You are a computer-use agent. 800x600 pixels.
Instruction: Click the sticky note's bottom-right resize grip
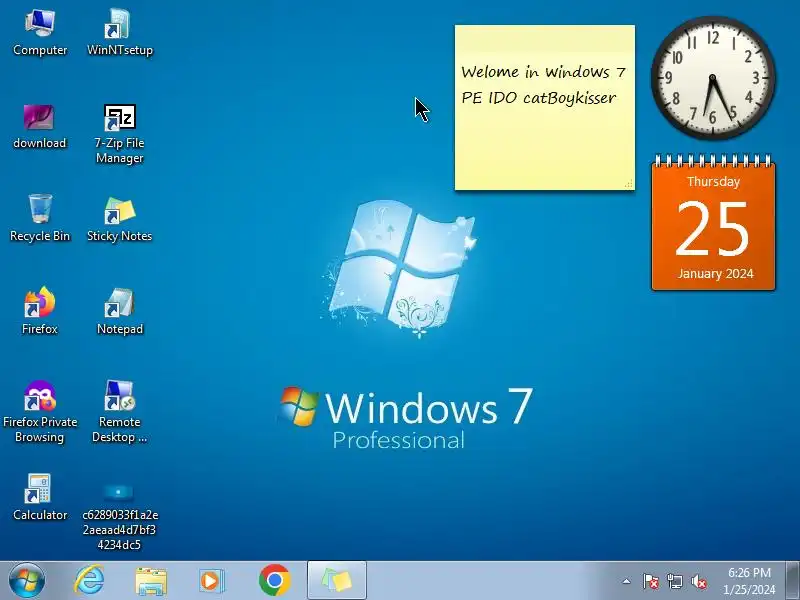(629, 184)
